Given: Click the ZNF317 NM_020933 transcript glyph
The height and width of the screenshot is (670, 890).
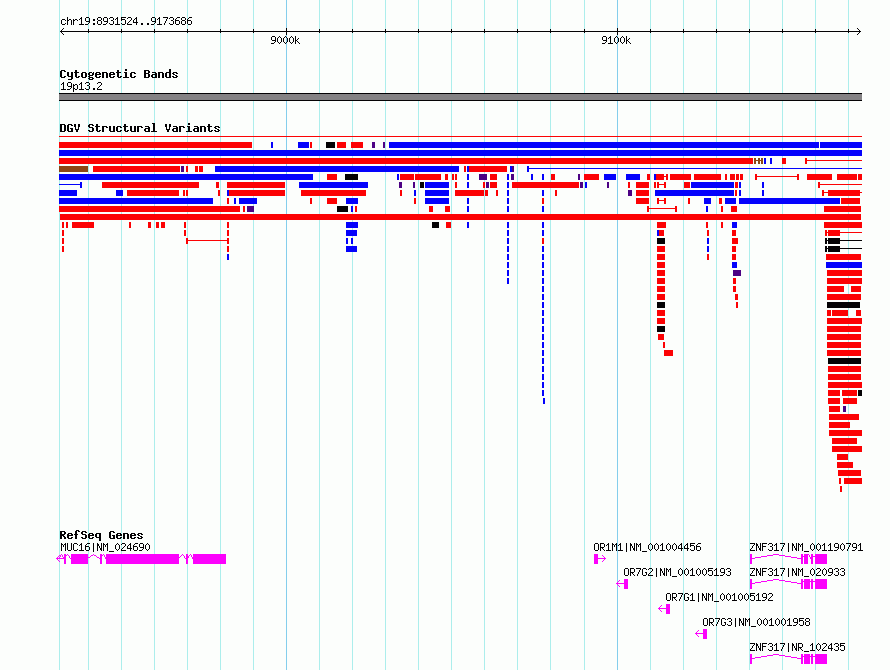Looking at the screenshot, I should pyautogui.click(x=788, y=584).
